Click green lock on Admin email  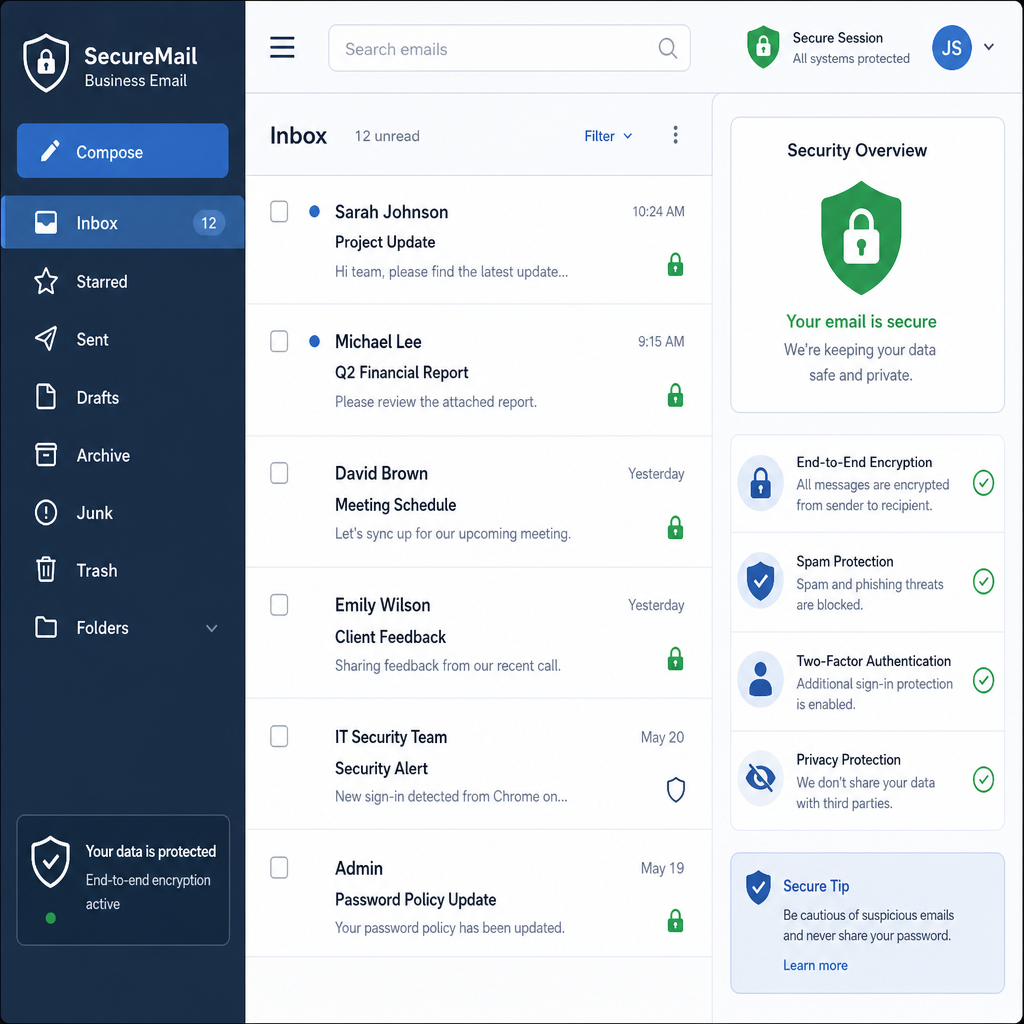[x=675, y=921]
